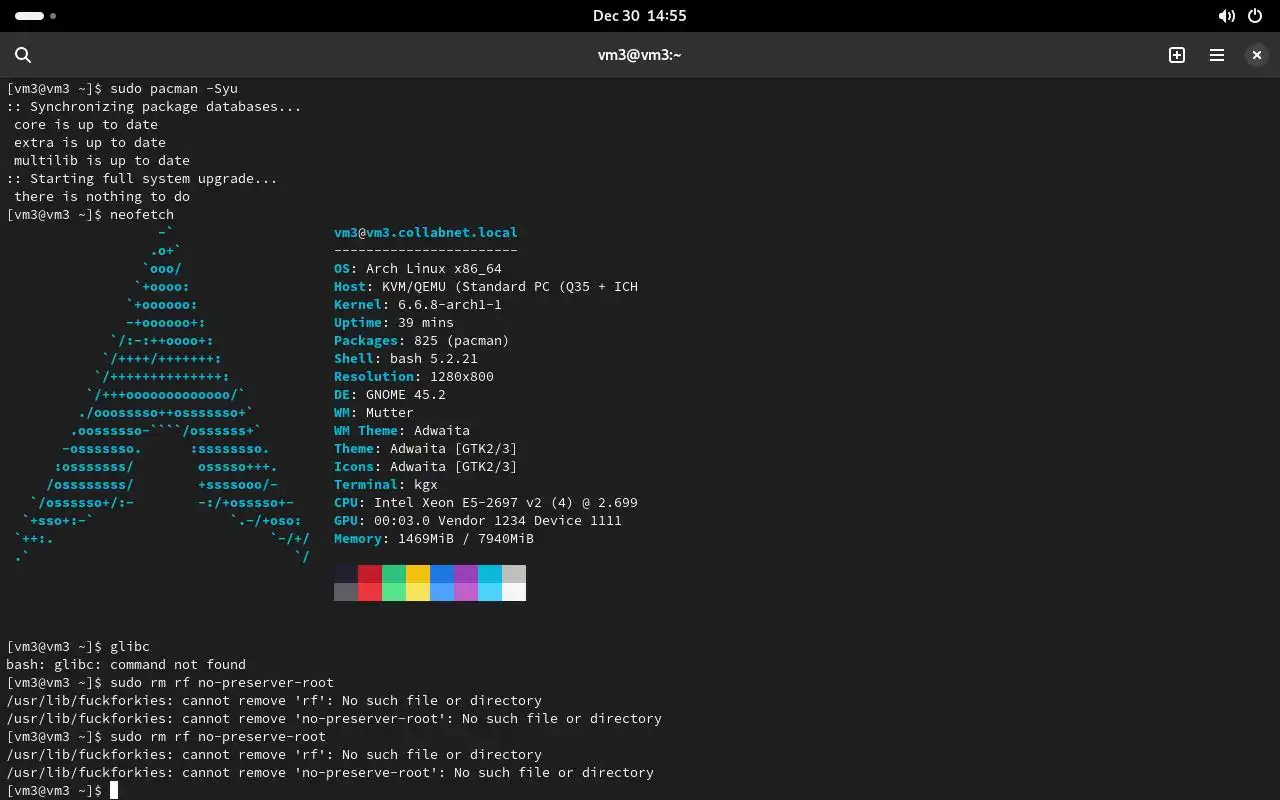The height and width of the screenshot is (800, 1280).
Task: Click the 'DE: GNOME 45.2' line
Action: pyautogui.click(x=390, y=395)
